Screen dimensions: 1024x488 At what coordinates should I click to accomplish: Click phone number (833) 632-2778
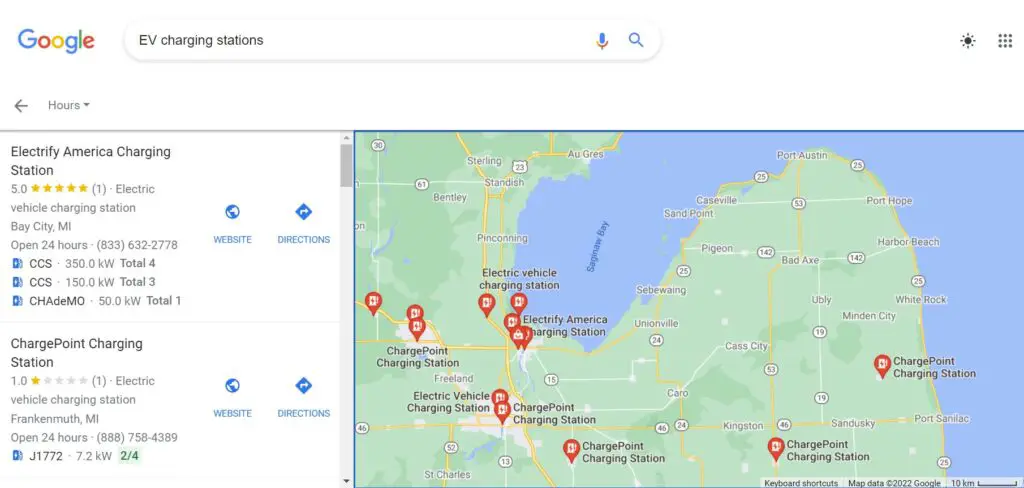[137, 245]
